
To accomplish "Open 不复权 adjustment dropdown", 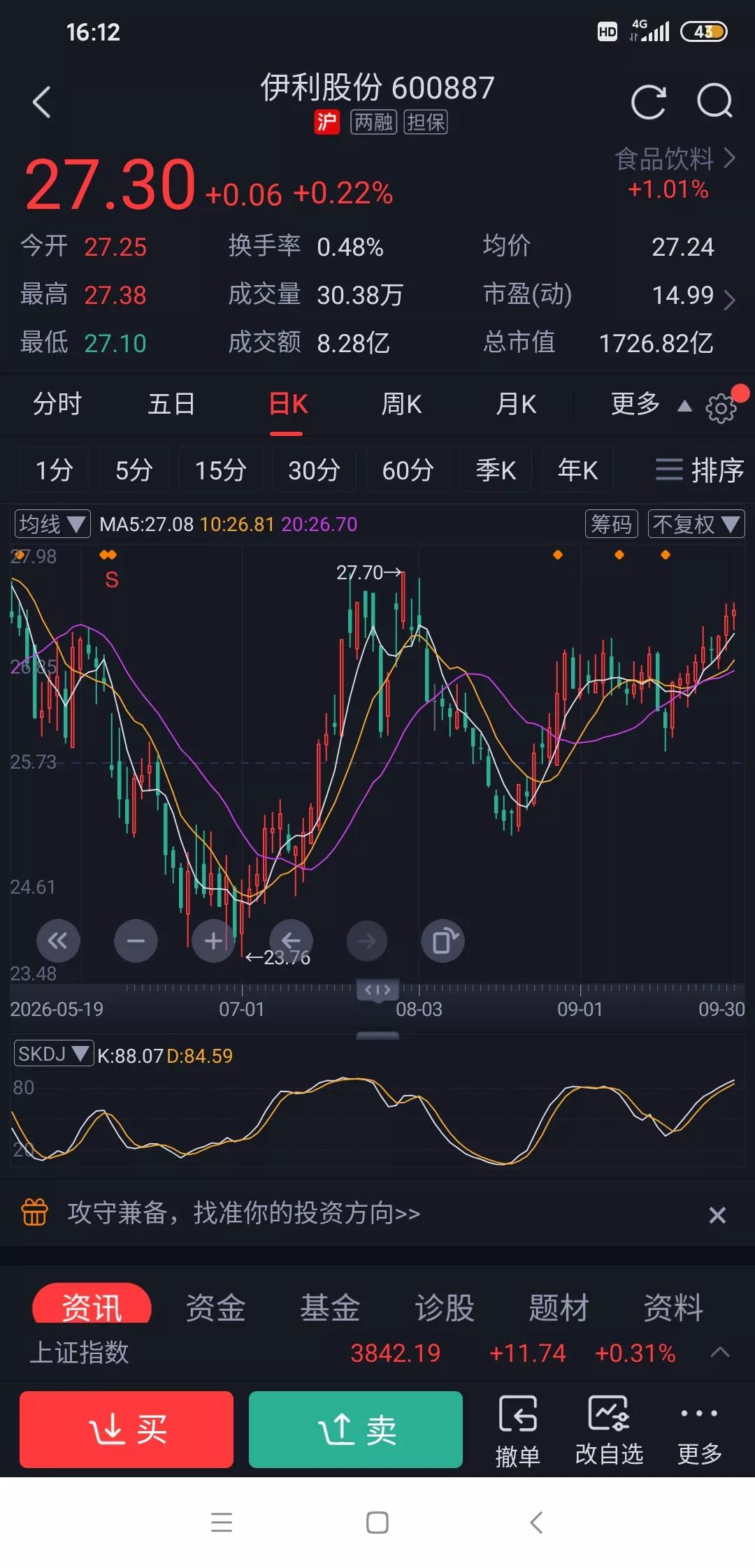I will (x=696, y=524).
